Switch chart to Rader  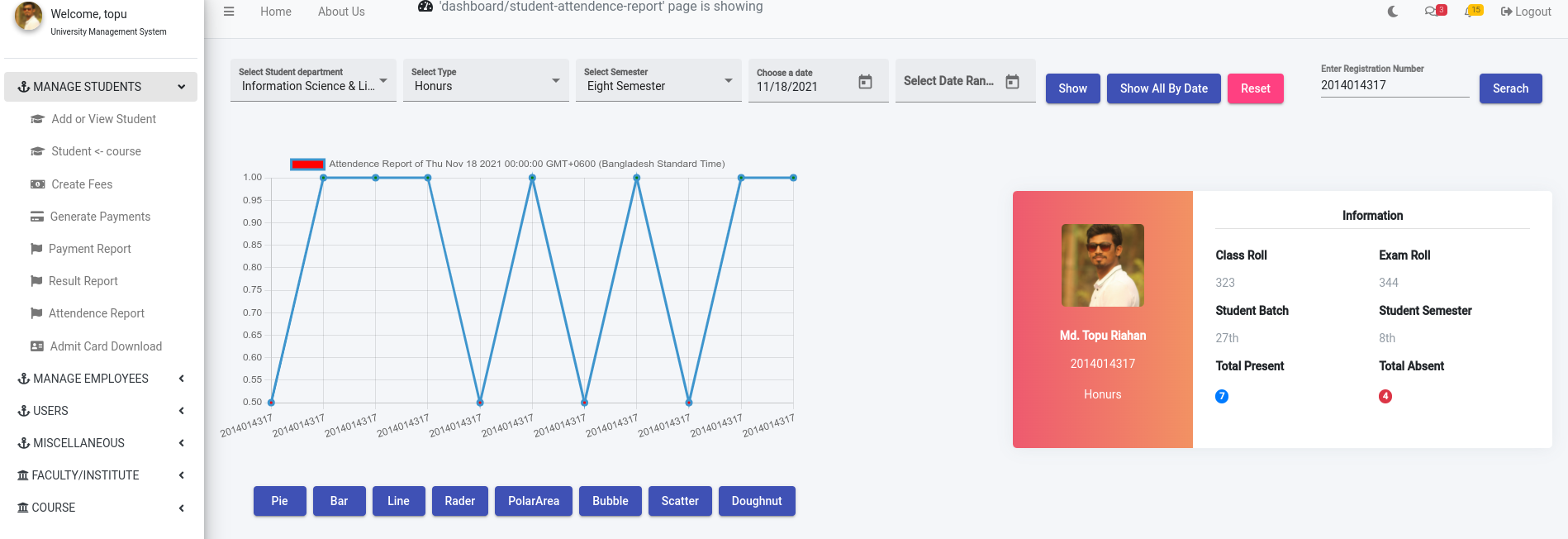pyautogui.click(x=460, y=501)
